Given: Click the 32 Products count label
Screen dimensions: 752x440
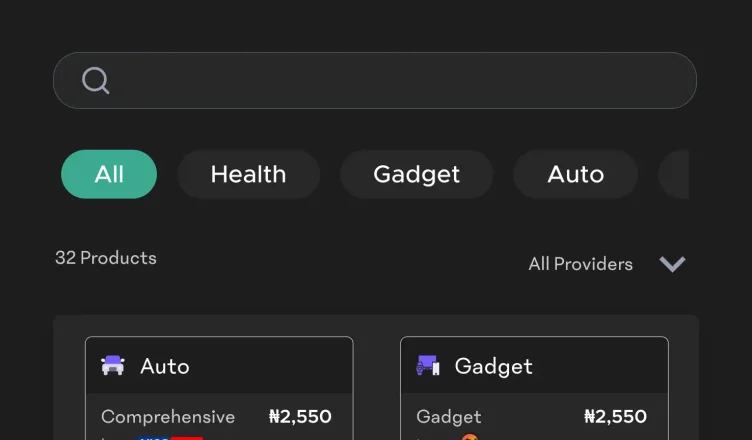Looking at the screenshot, I should (x=106, y=258).
